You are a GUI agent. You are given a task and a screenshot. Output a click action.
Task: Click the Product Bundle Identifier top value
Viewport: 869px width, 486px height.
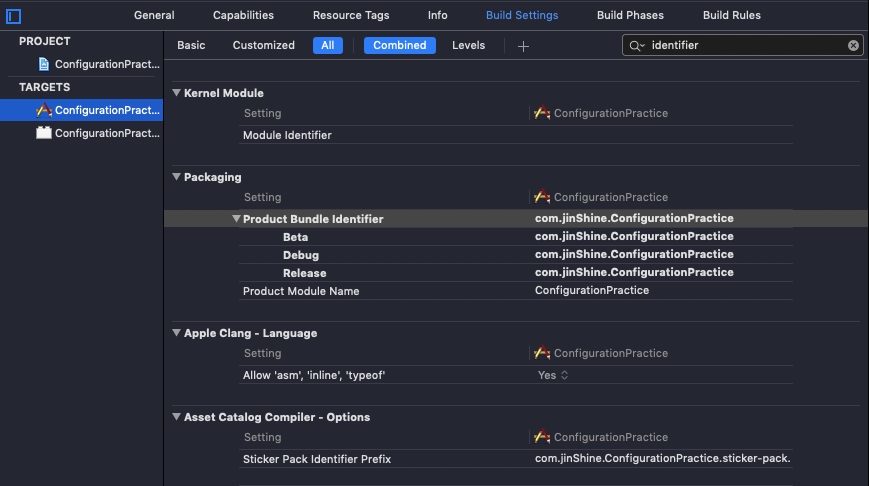tap(634, 218)
